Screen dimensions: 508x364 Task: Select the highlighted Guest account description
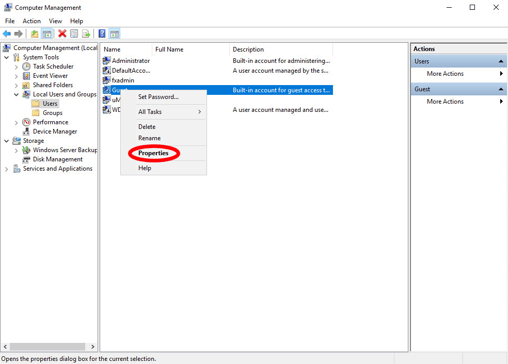[x=281, y=90]
